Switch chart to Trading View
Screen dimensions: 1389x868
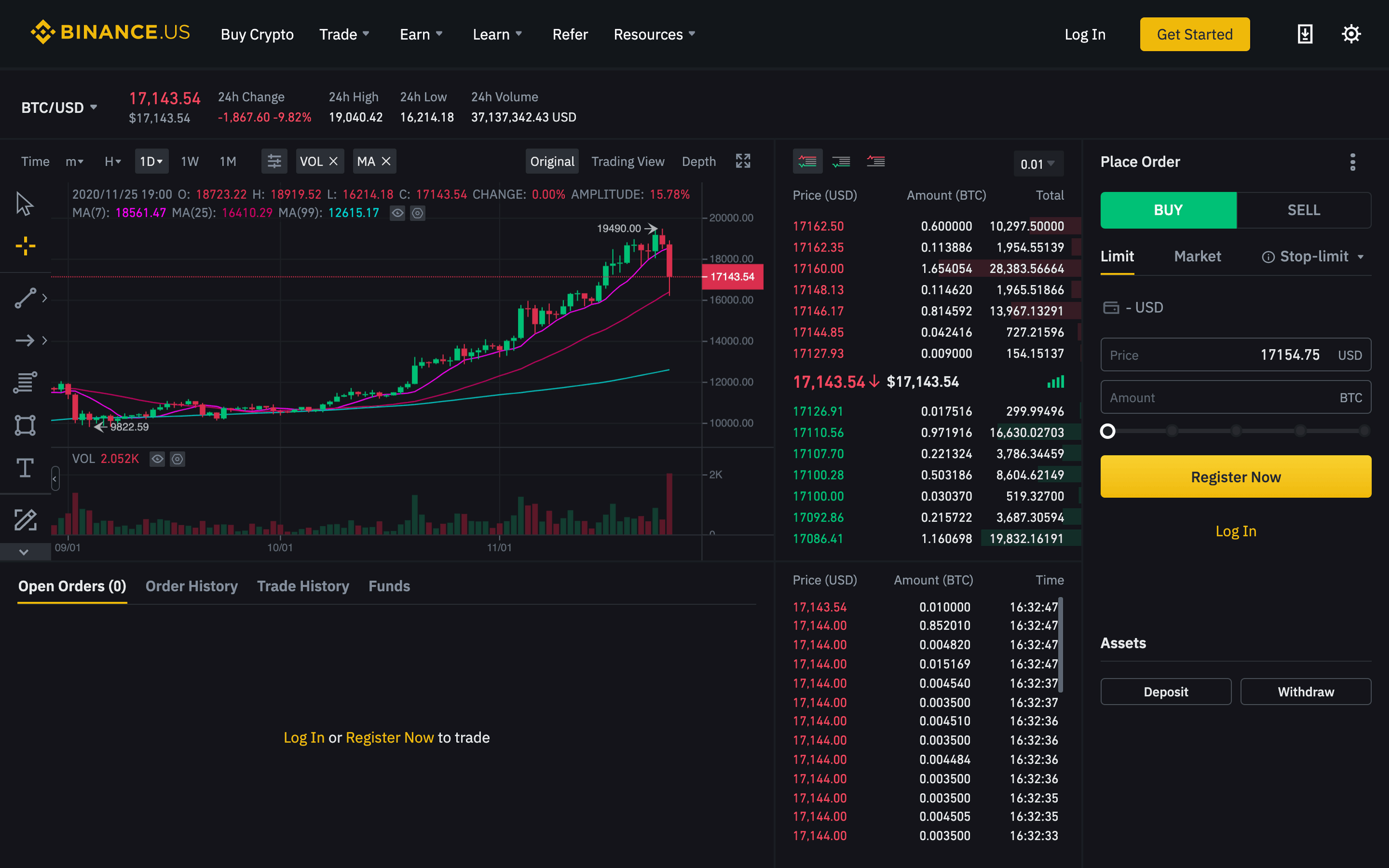click(628, 161)
